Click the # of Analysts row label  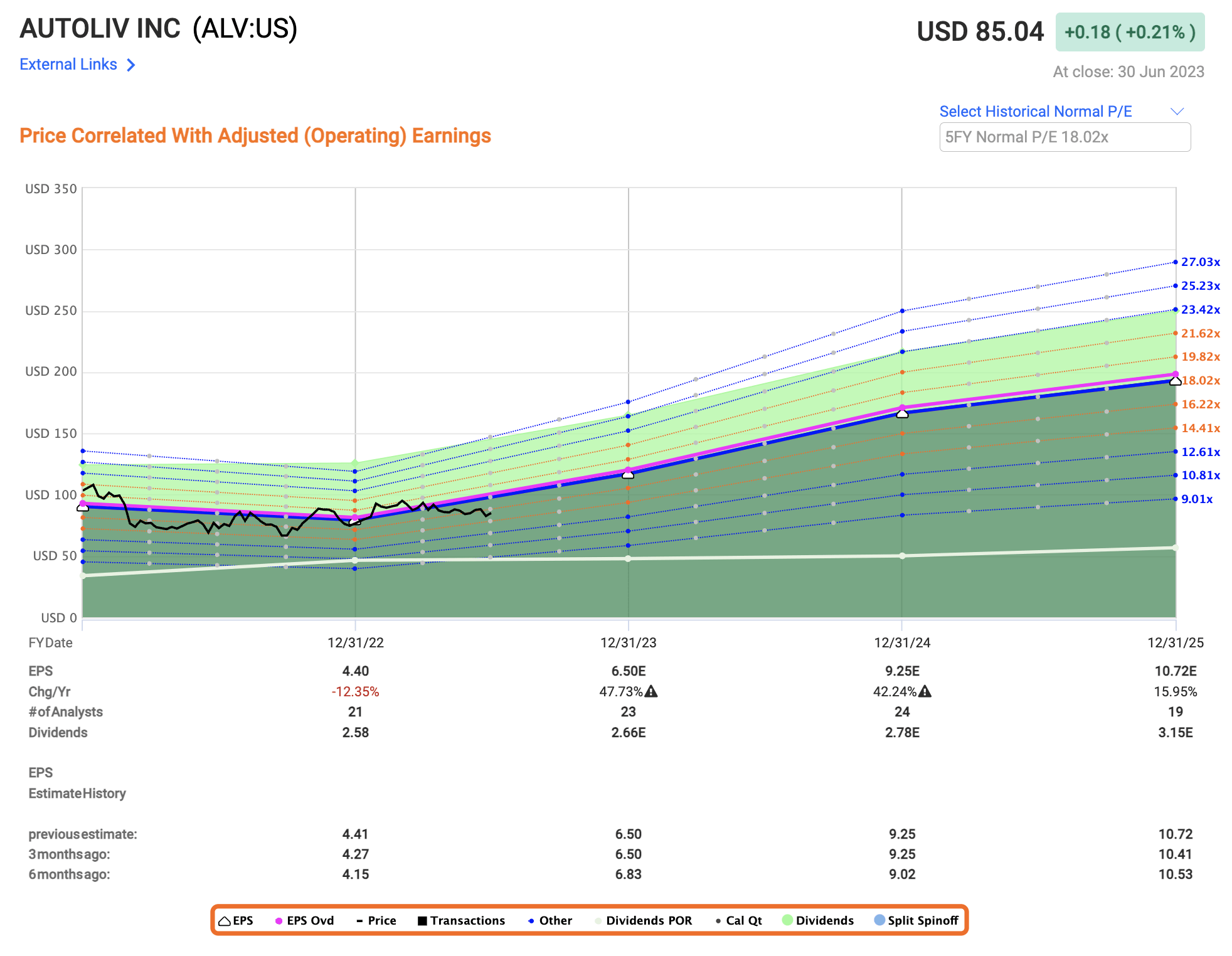pos(65,712)
